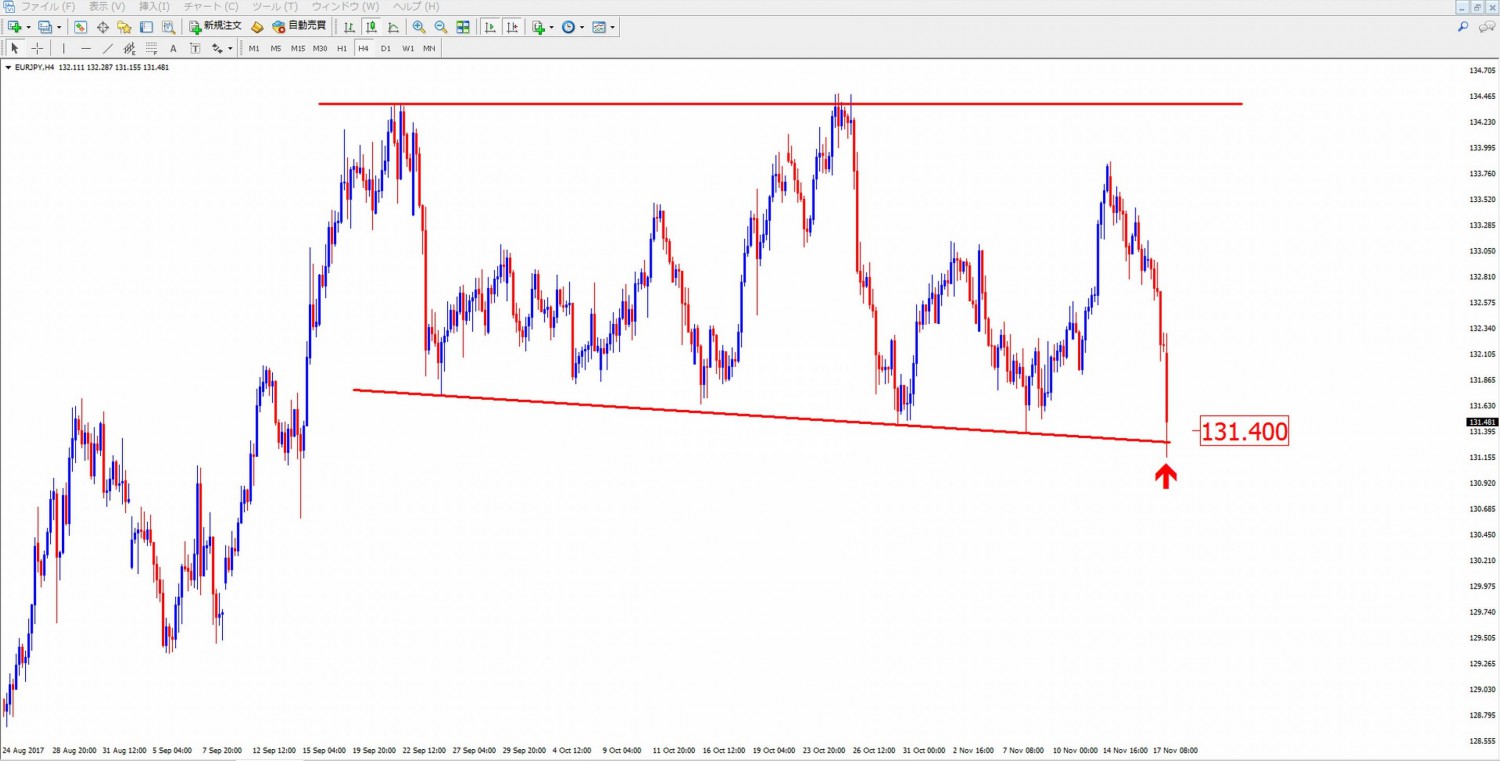Screen dimensions: 1500x761
Task: Open the indicators list dropdown
Action: pos(552,27)
